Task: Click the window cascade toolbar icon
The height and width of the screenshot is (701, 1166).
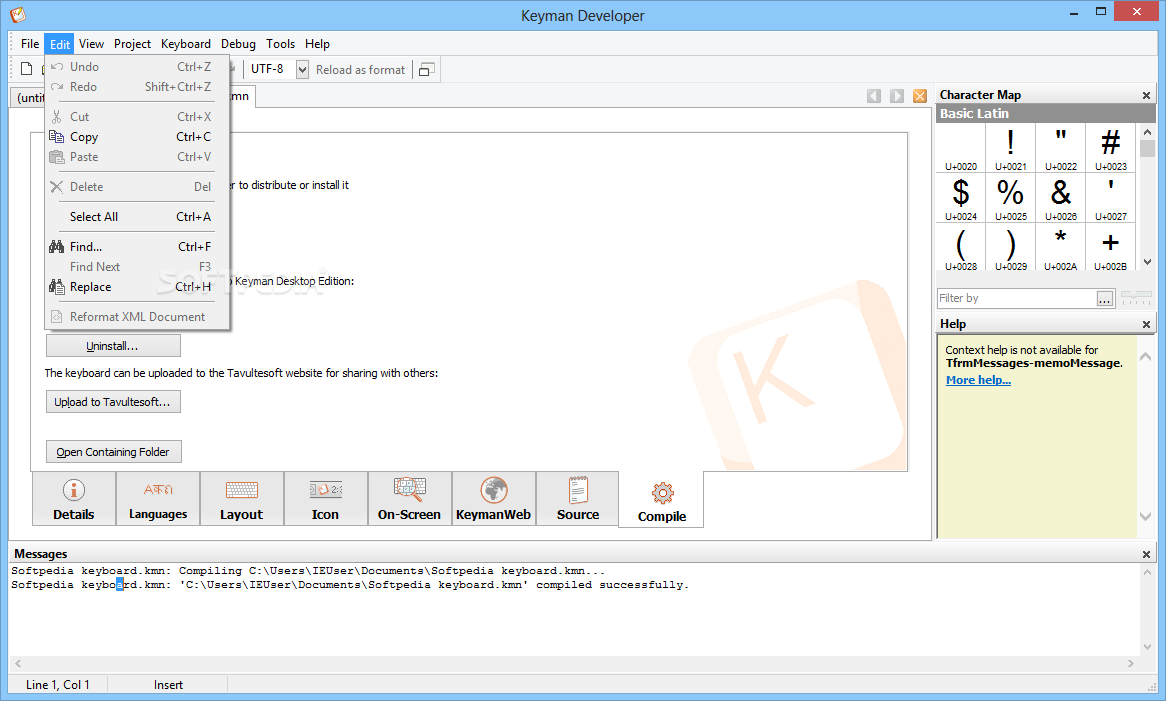Action: pos(427,69)
